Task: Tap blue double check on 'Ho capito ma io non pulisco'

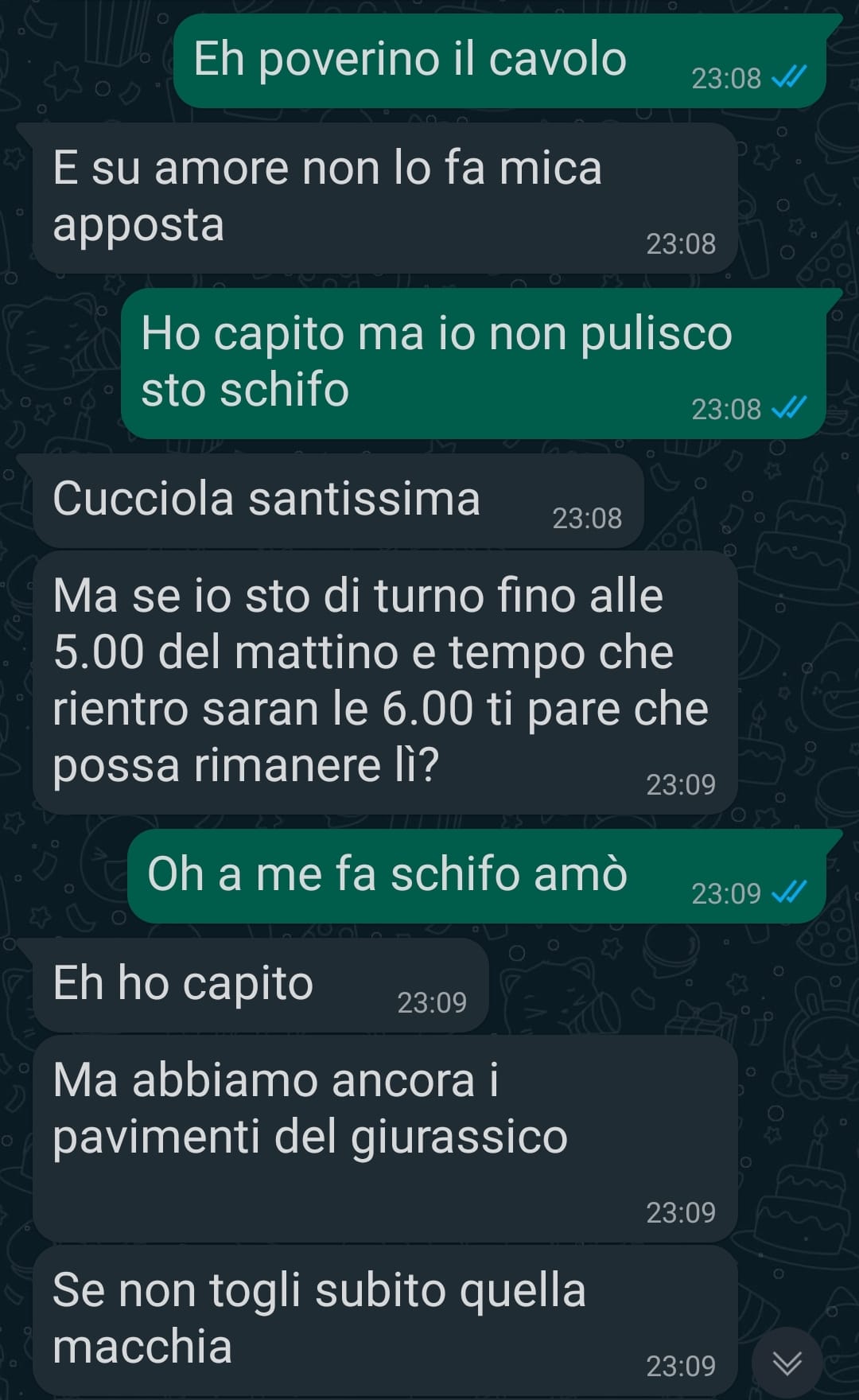Action: click(x=790, y=408)
